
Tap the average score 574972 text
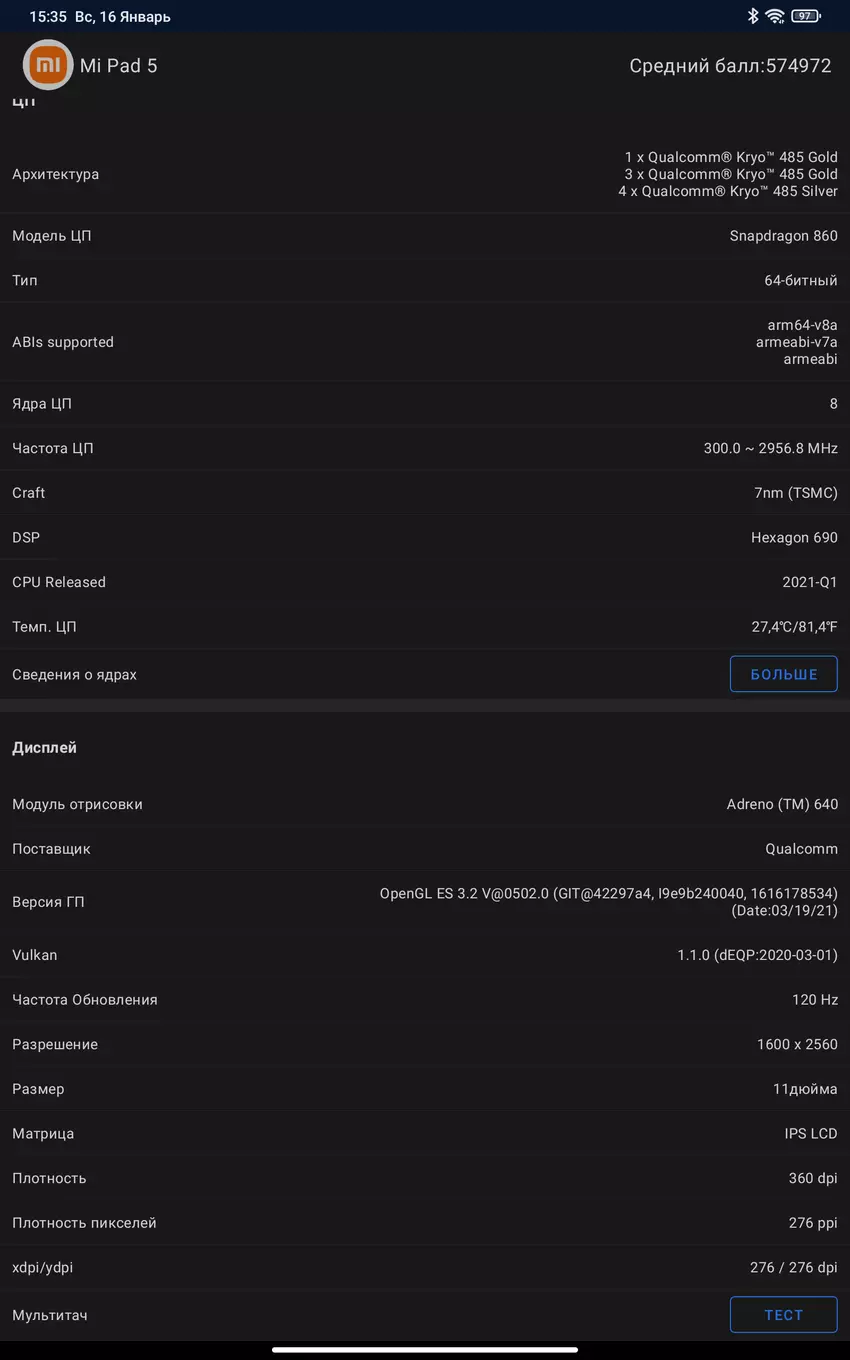(x=730, y=66)
